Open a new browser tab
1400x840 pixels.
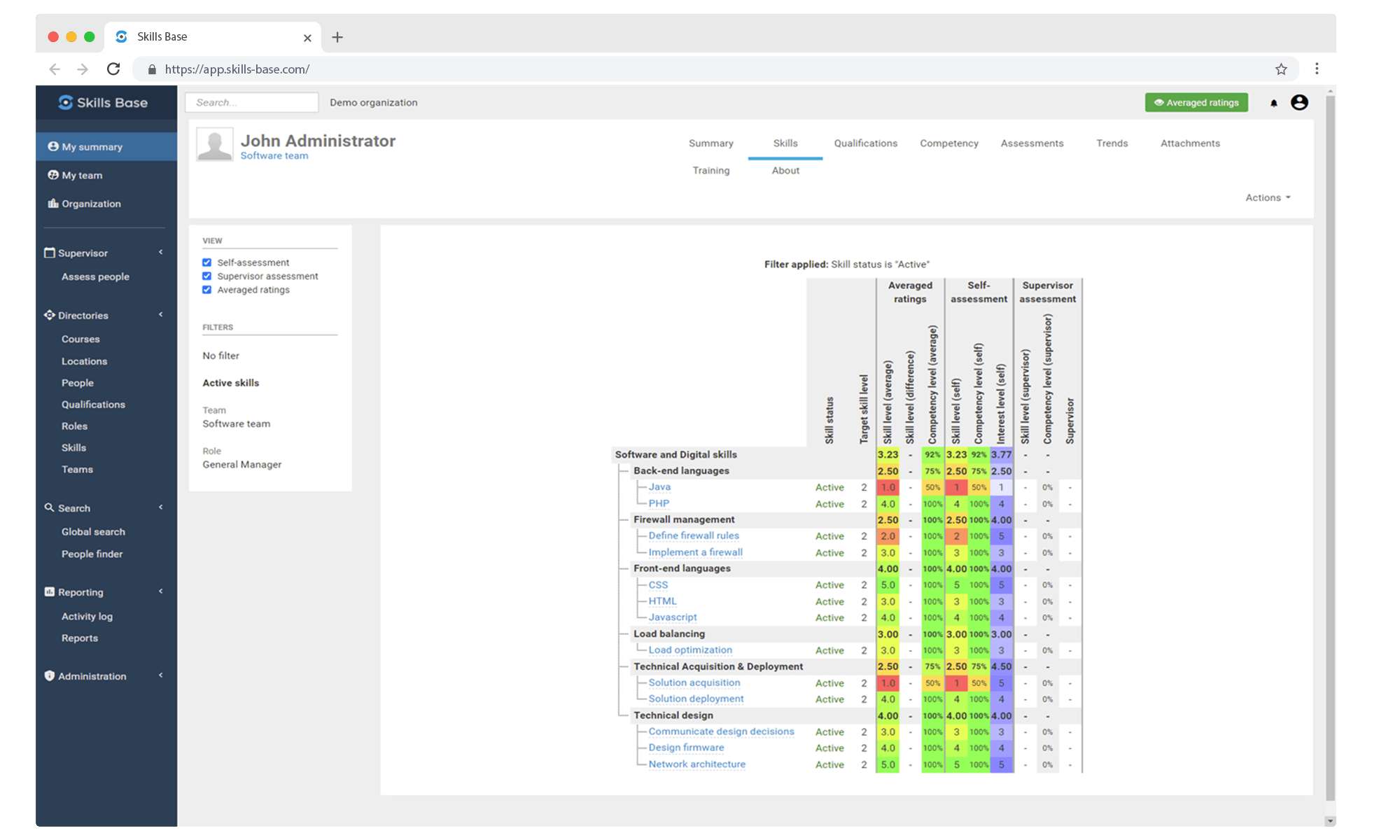337,37
